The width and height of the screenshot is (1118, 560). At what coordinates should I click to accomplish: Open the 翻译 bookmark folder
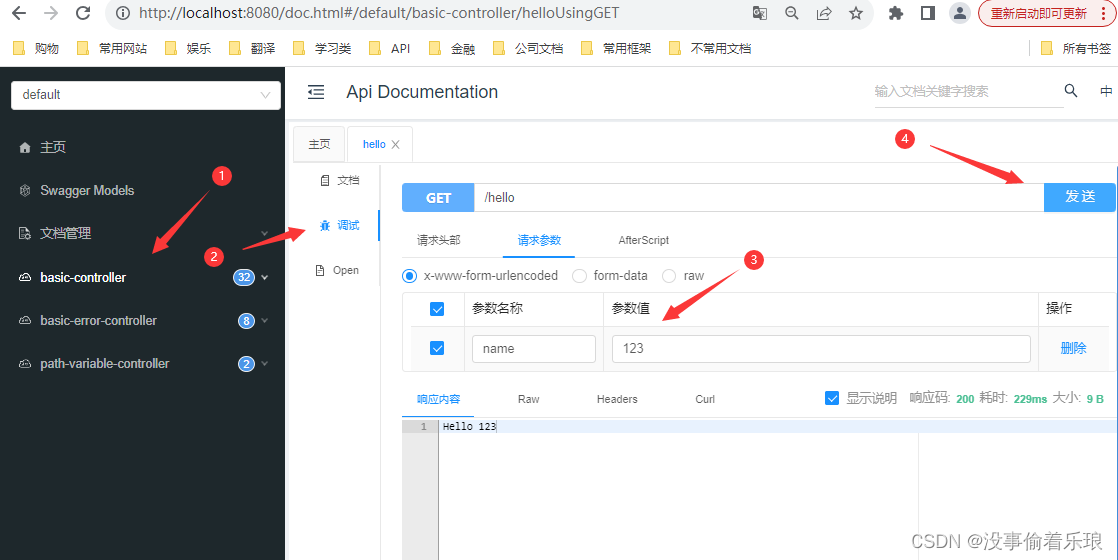(x=253, y=49)
